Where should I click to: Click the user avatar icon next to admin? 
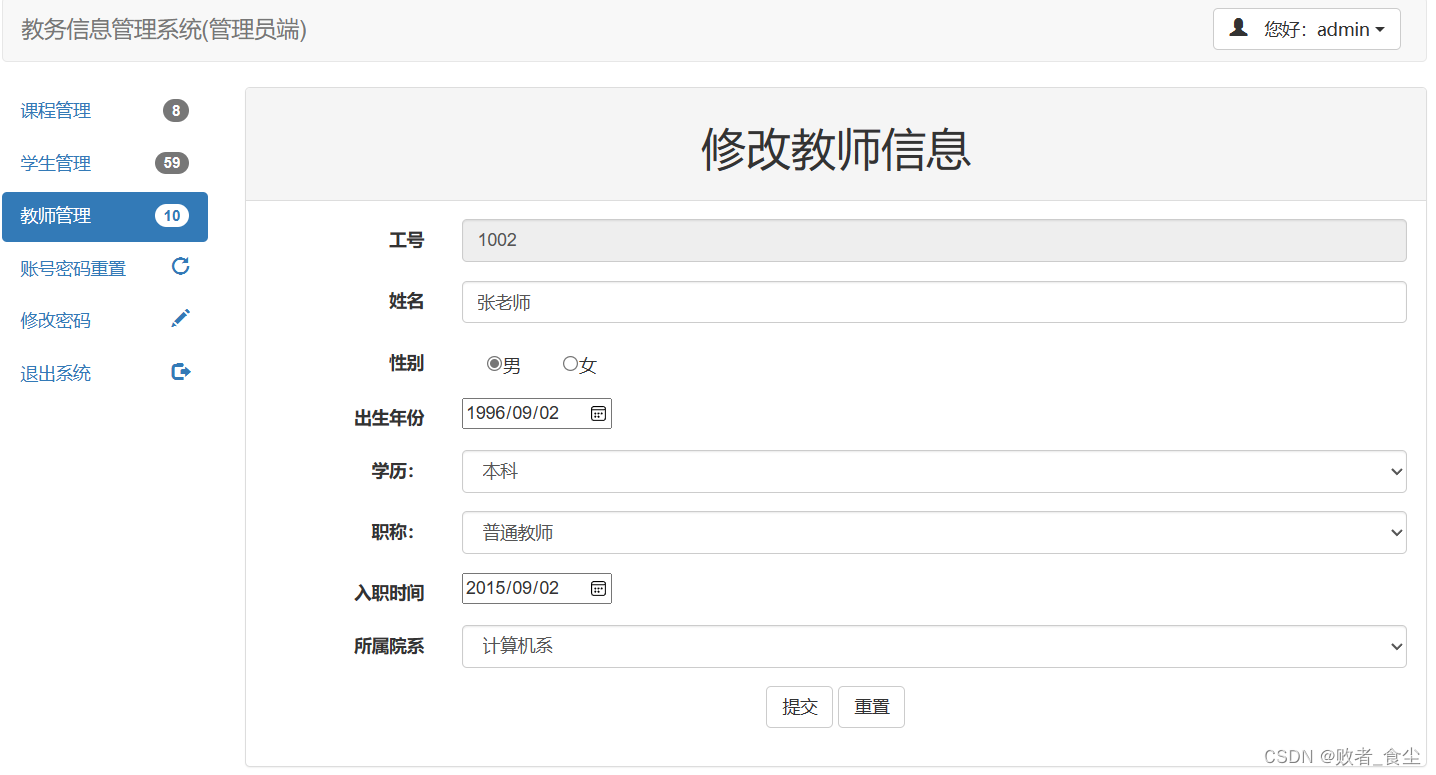[x=1238, y=28]
